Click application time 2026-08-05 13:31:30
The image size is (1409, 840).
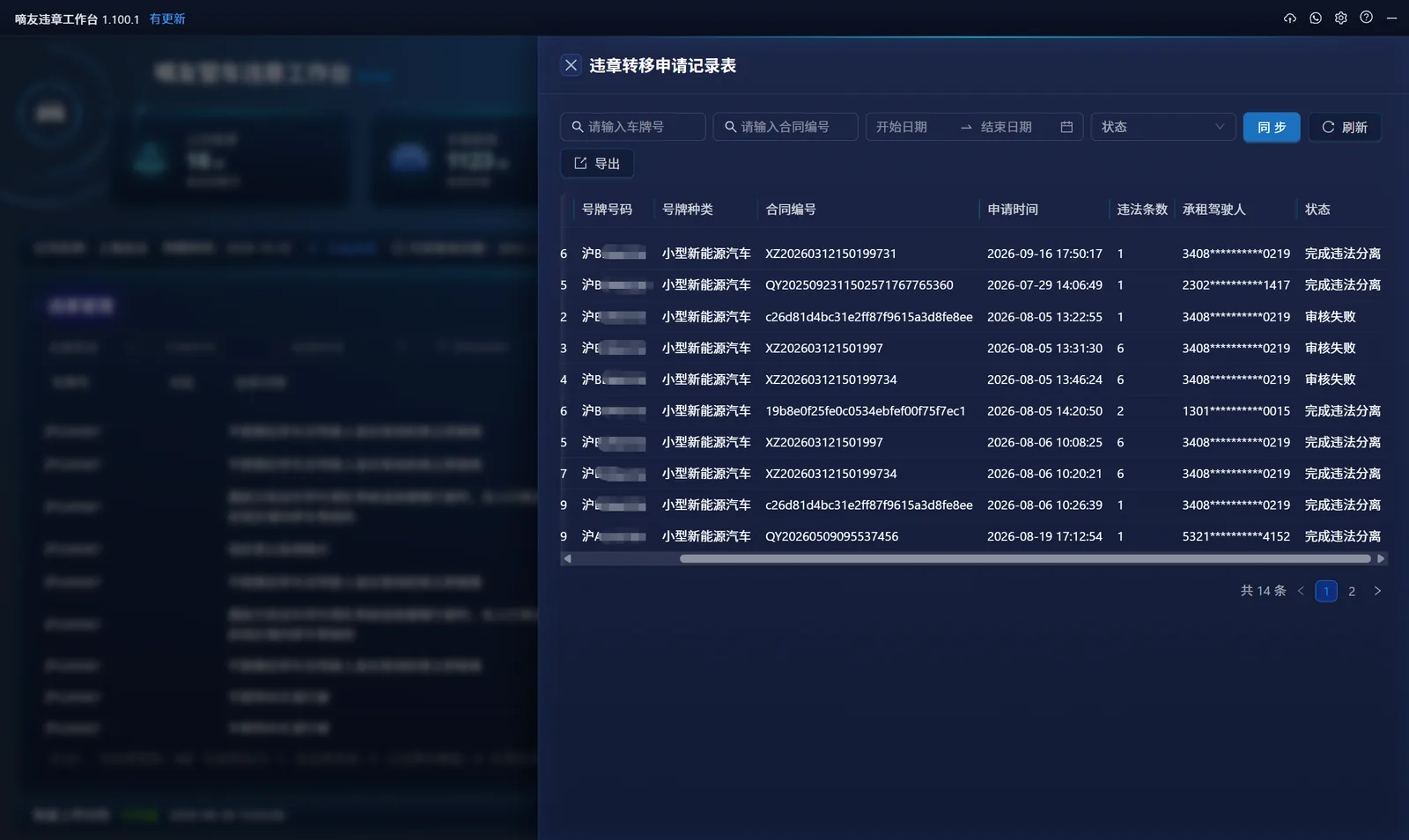(1044, 348)
